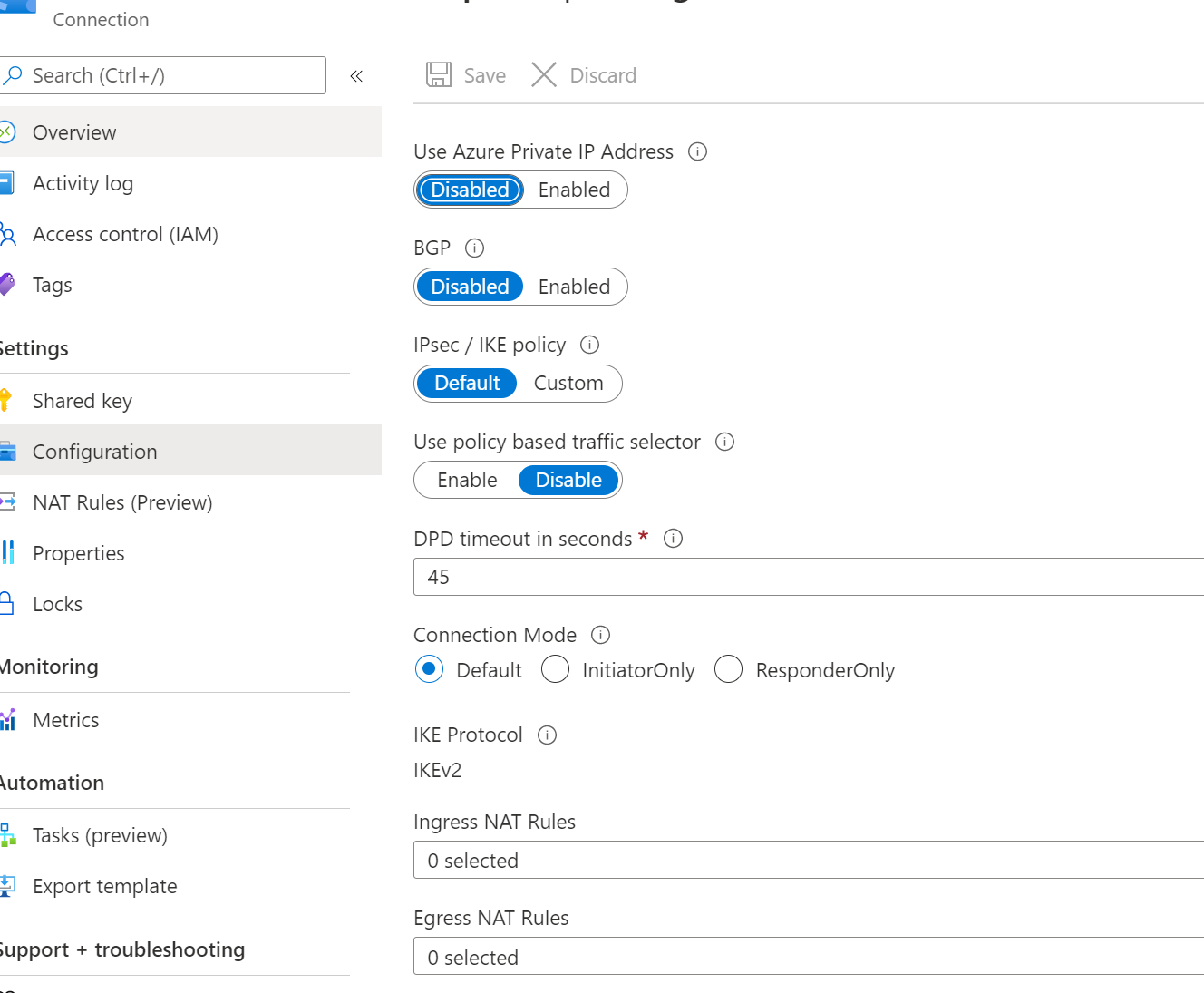The width and height of the screenshot is (1204, 993).
Task: Click info icon next to IKE Protocol
Action: point(547,735)
